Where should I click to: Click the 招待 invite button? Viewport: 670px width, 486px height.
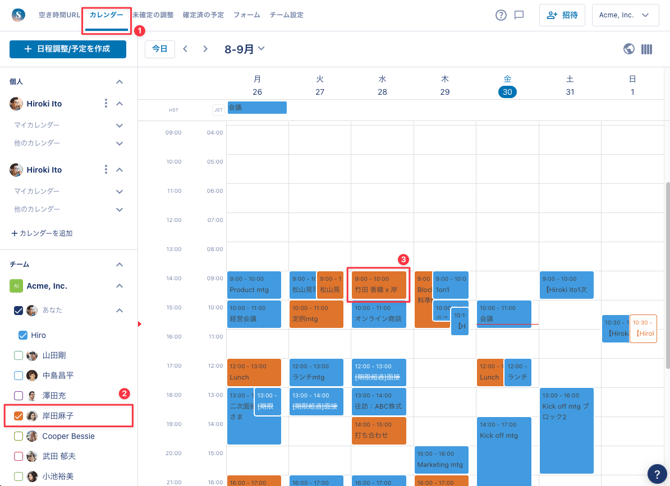coord(562,15)
